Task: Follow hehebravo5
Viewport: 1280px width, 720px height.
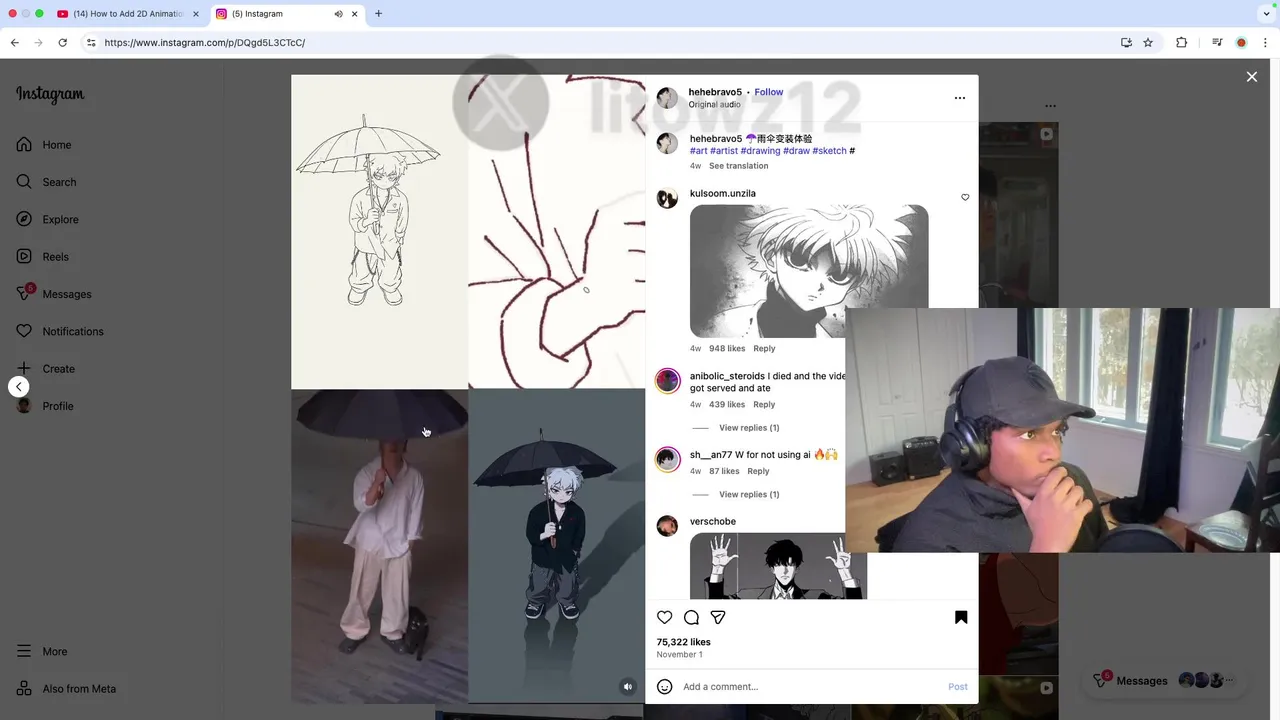Action: point(769,92)
